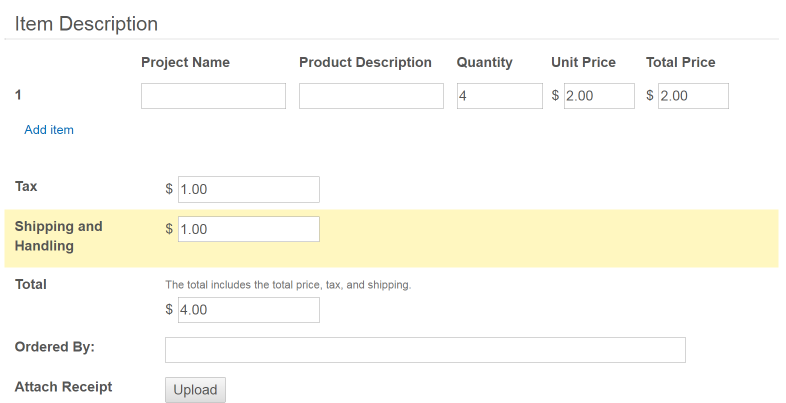Click the Total amount field showing 4.00
Screen dimensions: 786x403
pos(248,310)
